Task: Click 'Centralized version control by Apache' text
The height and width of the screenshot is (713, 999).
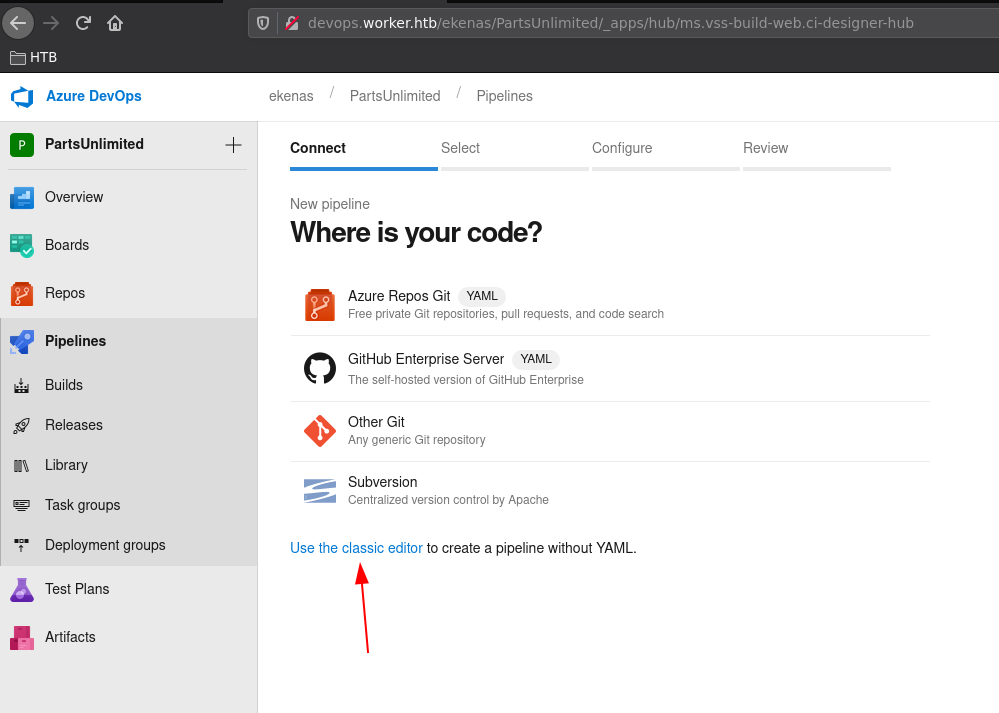Action: click(x=448, y=500)
